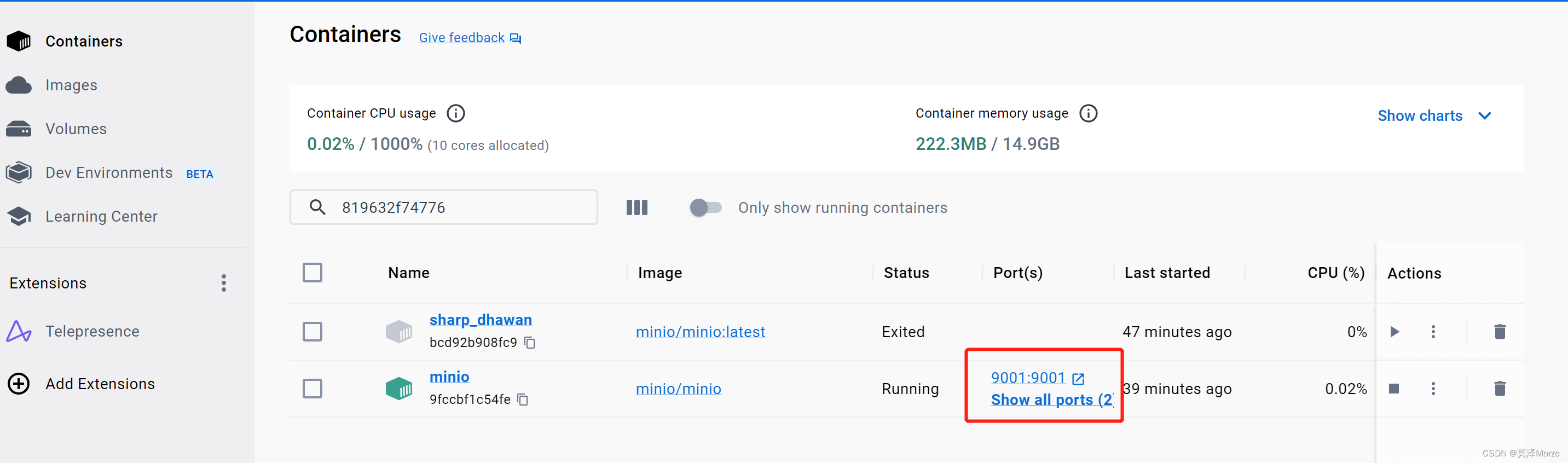Click the Show charts link

tap(1420, 115)
